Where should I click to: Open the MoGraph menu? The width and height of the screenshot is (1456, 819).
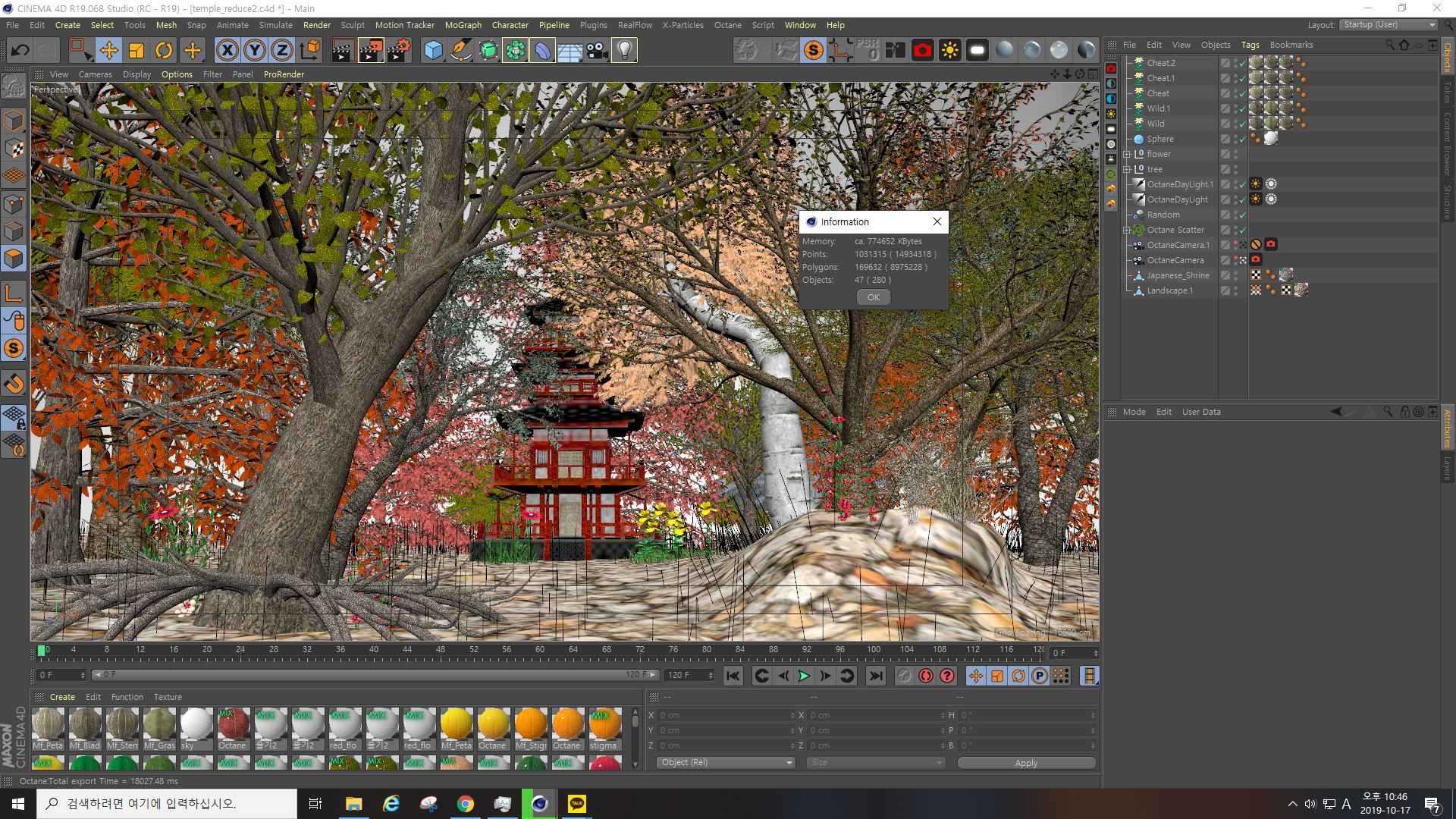(463, 25)
